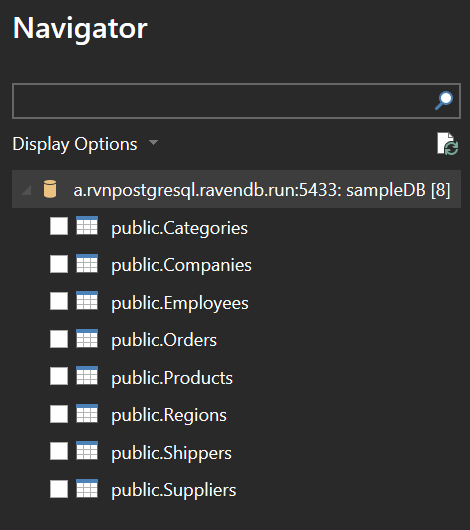This screenshot has width=470, height=530.
Task: Select the public.Products table name
Action: 172,378
